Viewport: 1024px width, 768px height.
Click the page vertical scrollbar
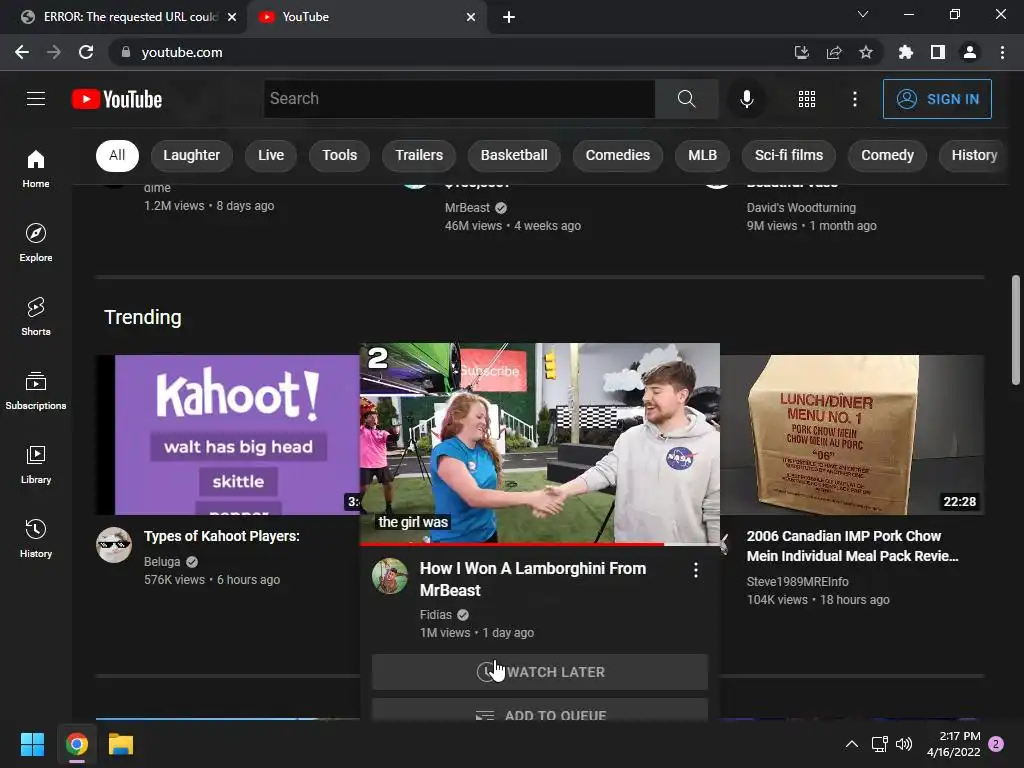1016,330
